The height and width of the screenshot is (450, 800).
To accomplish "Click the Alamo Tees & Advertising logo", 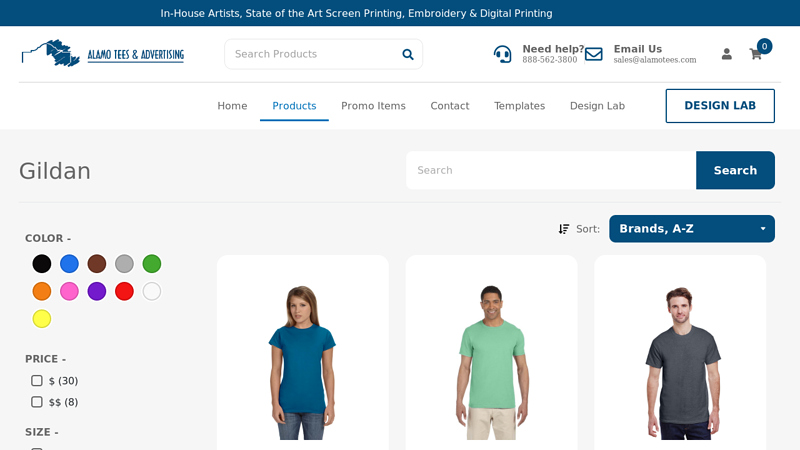I will pos(103,54).
